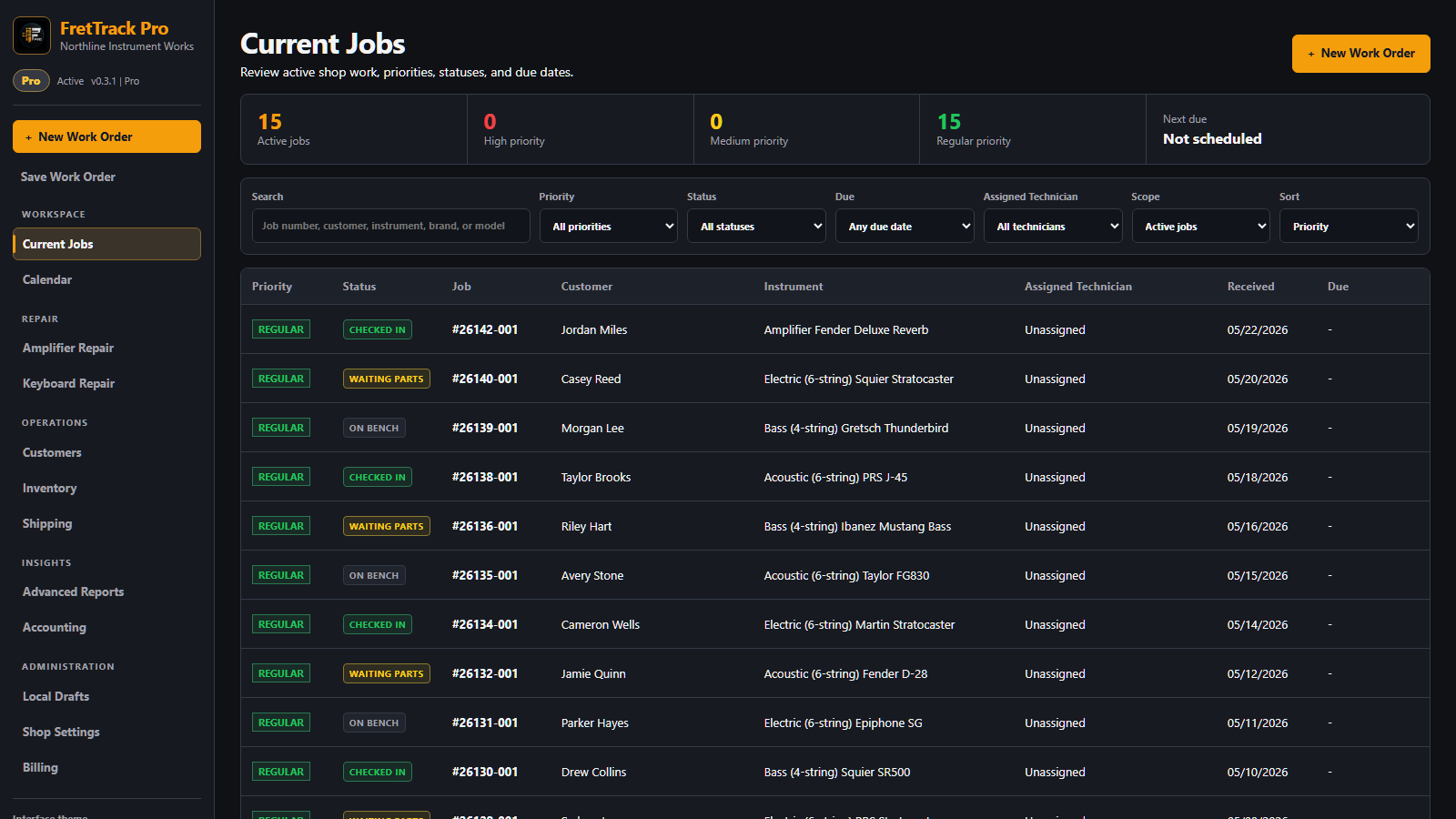The width and height of the screenshot is (1456, 819).
Task: Expand the All statuses dropdown
Action: click(757, 226)
